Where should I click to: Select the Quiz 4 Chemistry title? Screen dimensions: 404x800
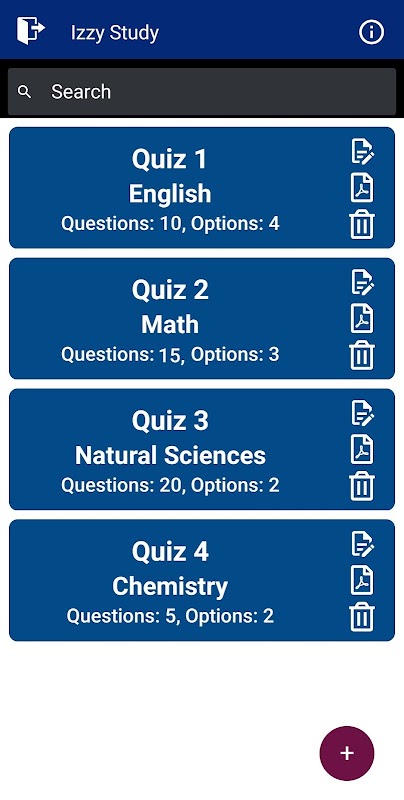170,551
